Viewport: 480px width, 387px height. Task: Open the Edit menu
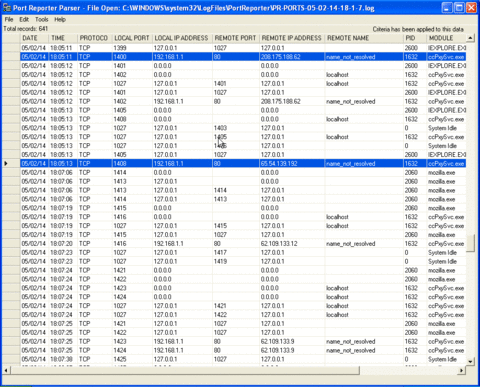coord(24,19)
